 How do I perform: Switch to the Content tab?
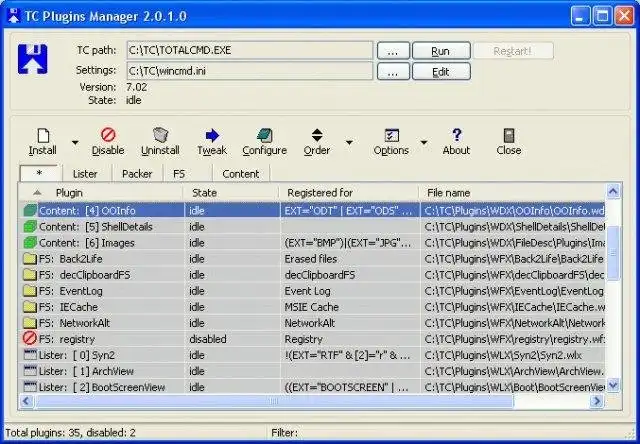(241, 174)
